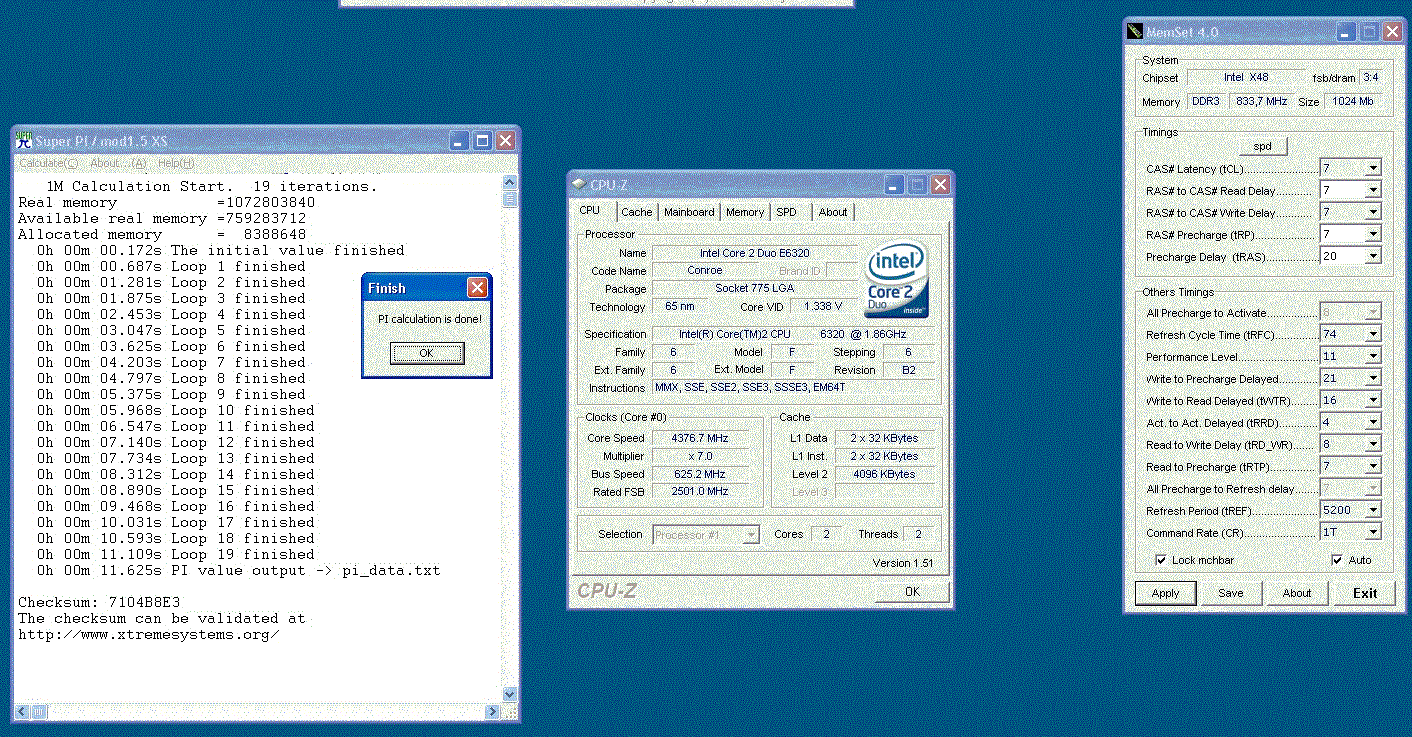Open the CPU-Z processor Selection dropdown
Viewport: 1412px width, 737px height.
(751, 535)
